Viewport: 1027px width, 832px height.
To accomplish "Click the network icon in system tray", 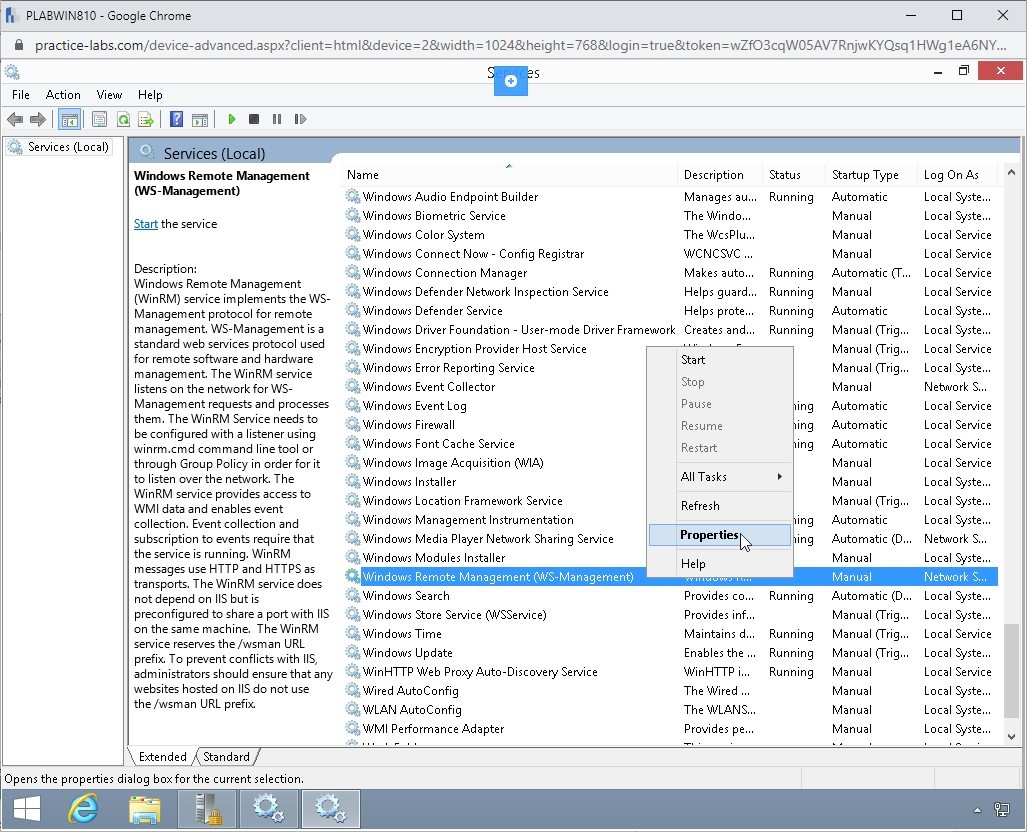I will click(1001, 810).
